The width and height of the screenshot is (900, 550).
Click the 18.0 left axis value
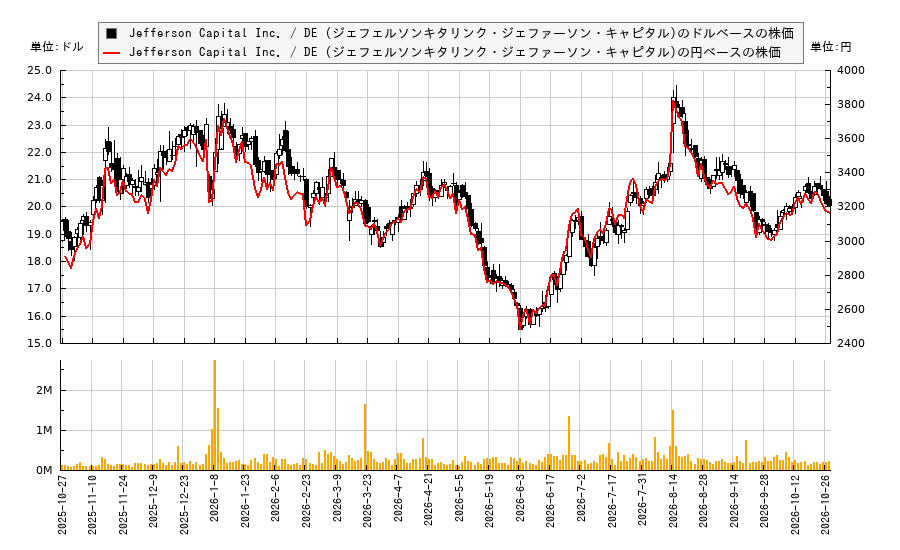click(40, 261)
